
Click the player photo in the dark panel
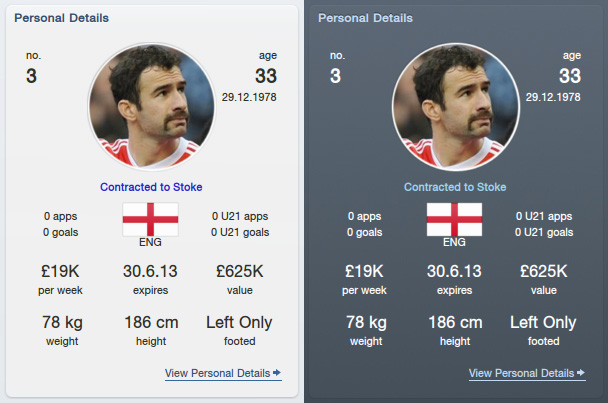(456, 106)
